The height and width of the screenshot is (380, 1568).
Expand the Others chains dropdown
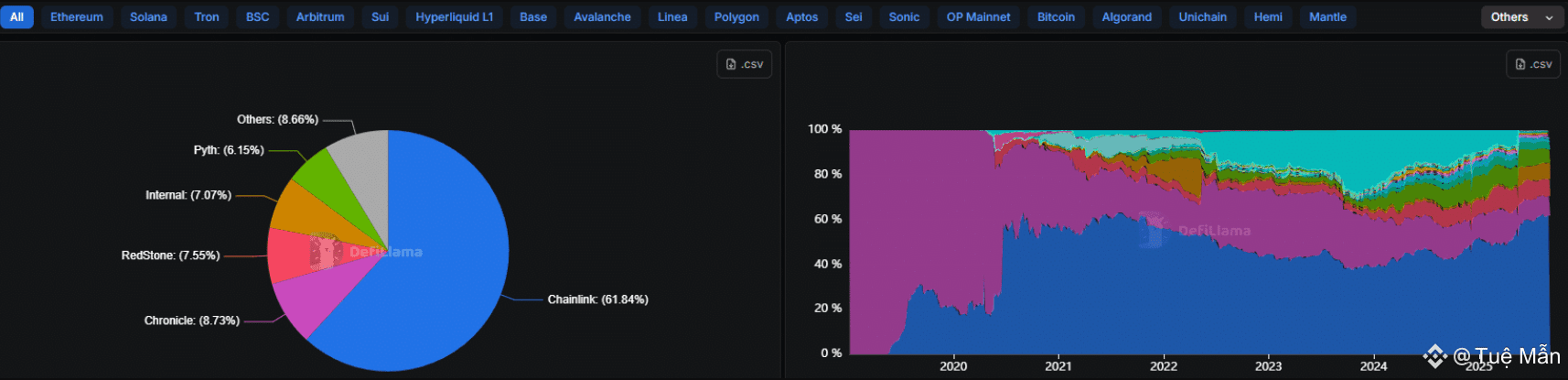coord(1521,17)
